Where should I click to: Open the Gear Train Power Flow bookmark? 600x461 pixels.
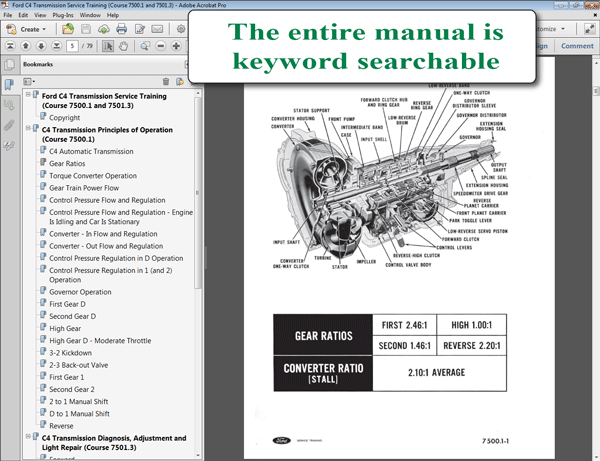(x=84, y=188)
